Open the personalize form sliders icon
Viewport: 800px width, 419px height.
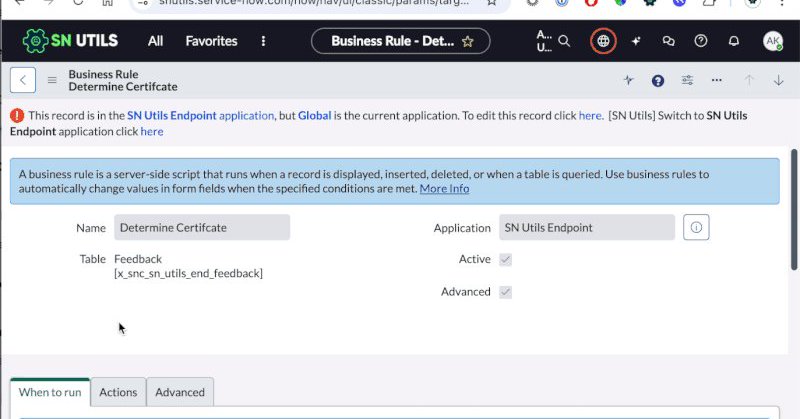(687, 80)
